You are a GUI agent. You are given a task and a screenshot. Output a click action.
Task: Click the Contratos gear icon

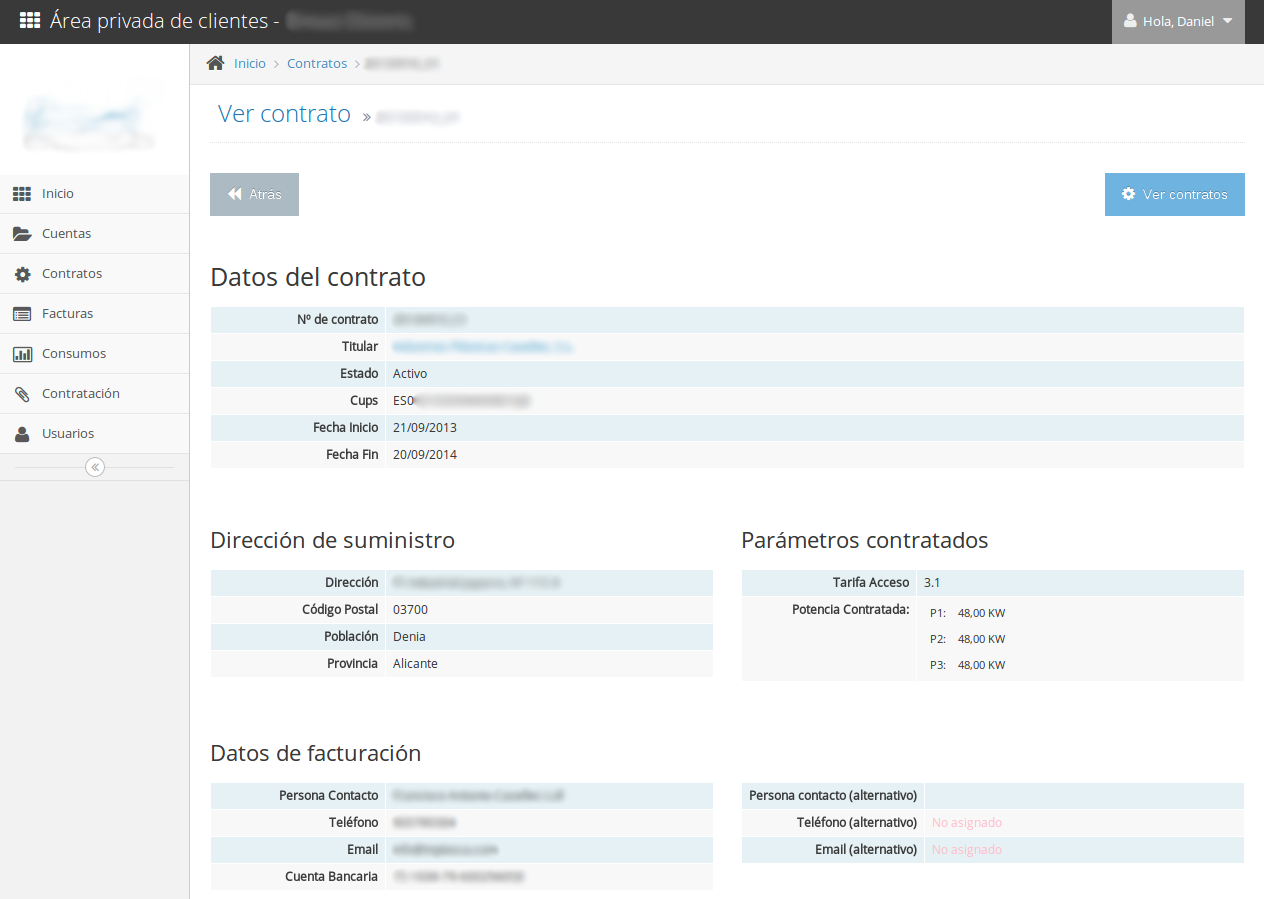[22, 273]
